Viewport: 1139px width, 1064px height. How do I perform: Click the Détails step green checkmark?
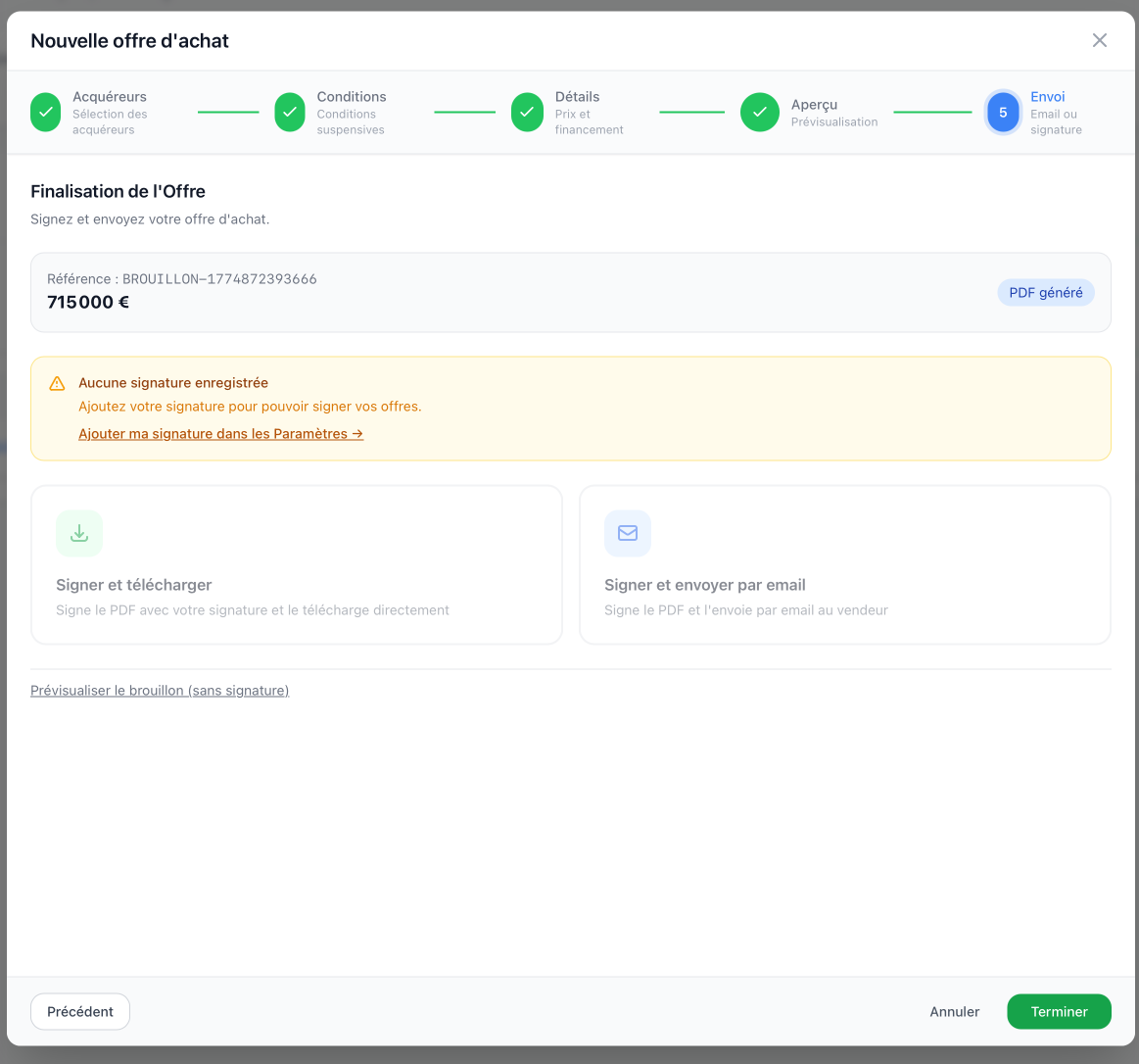(527, 112)
